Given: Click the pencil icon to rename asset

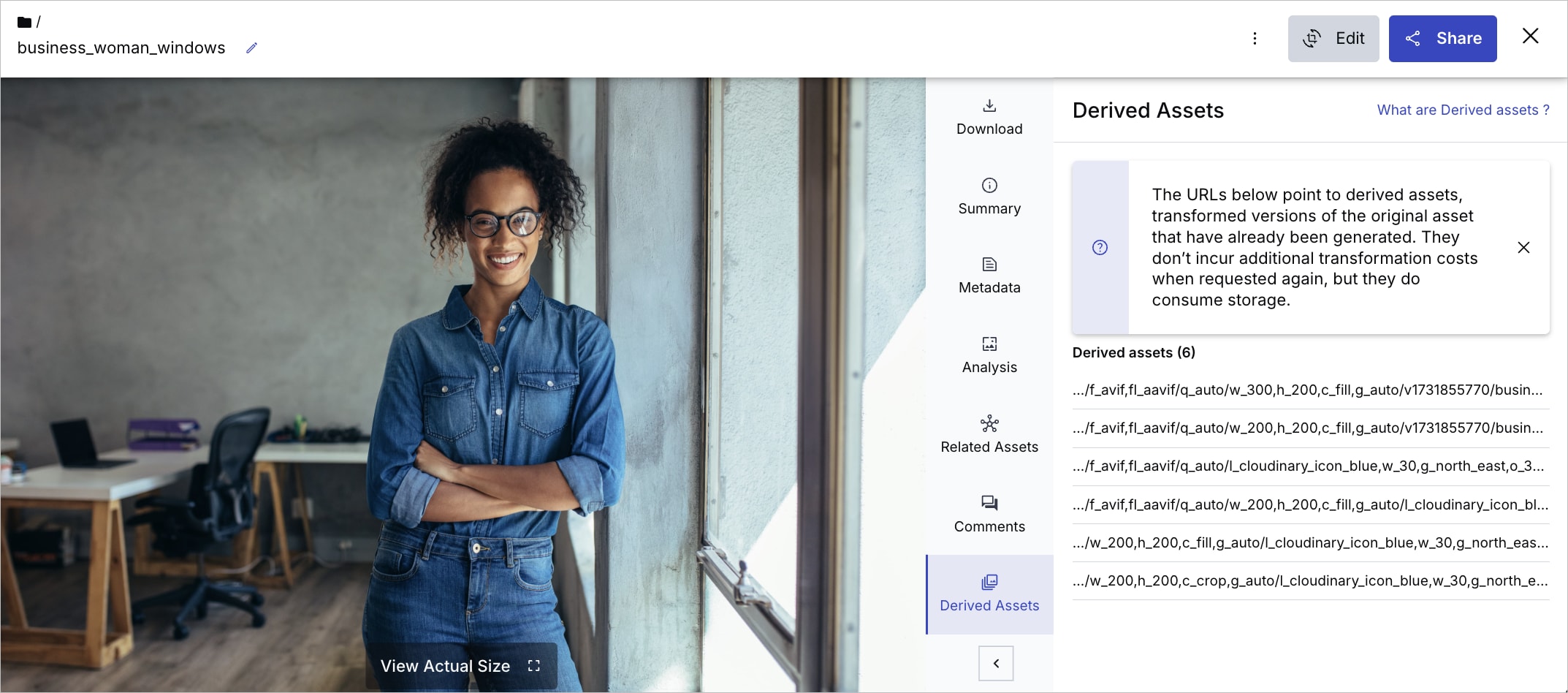Looking at the screenshot, I should 251,48.
